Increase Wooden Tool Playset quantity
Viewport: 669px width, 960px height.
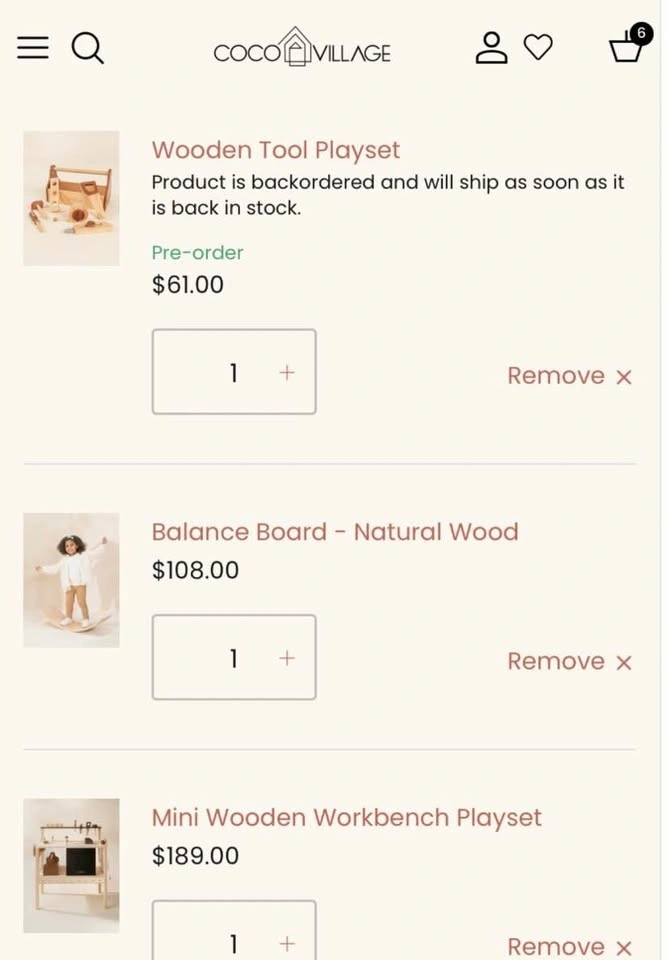[x=287, y=372]
